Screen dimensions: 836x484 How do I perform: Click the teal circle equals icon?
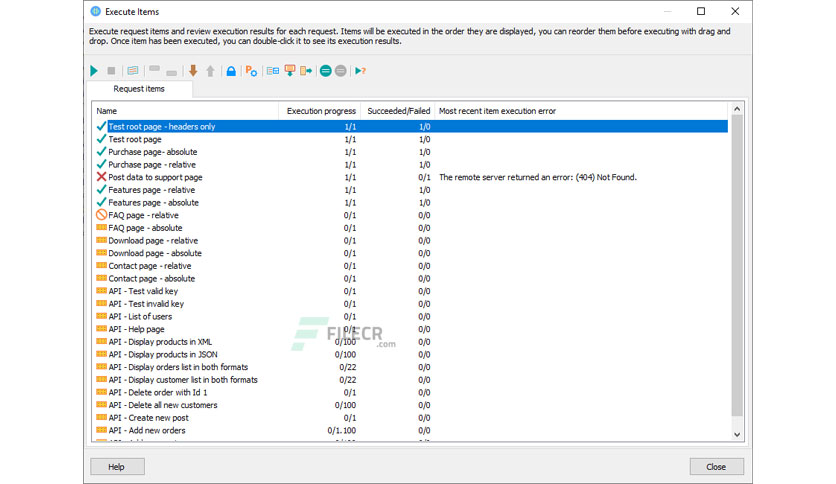[x=326, y=70]
